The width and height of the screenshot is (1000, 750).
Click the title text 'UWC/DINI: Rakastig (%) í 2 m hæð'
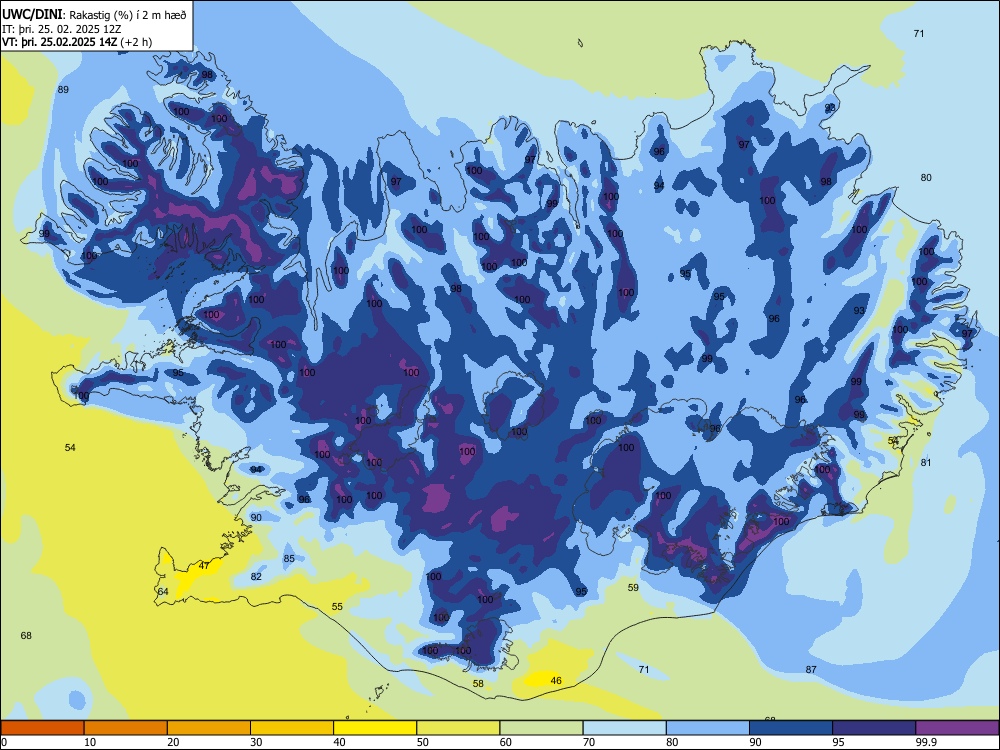[94, 15]
